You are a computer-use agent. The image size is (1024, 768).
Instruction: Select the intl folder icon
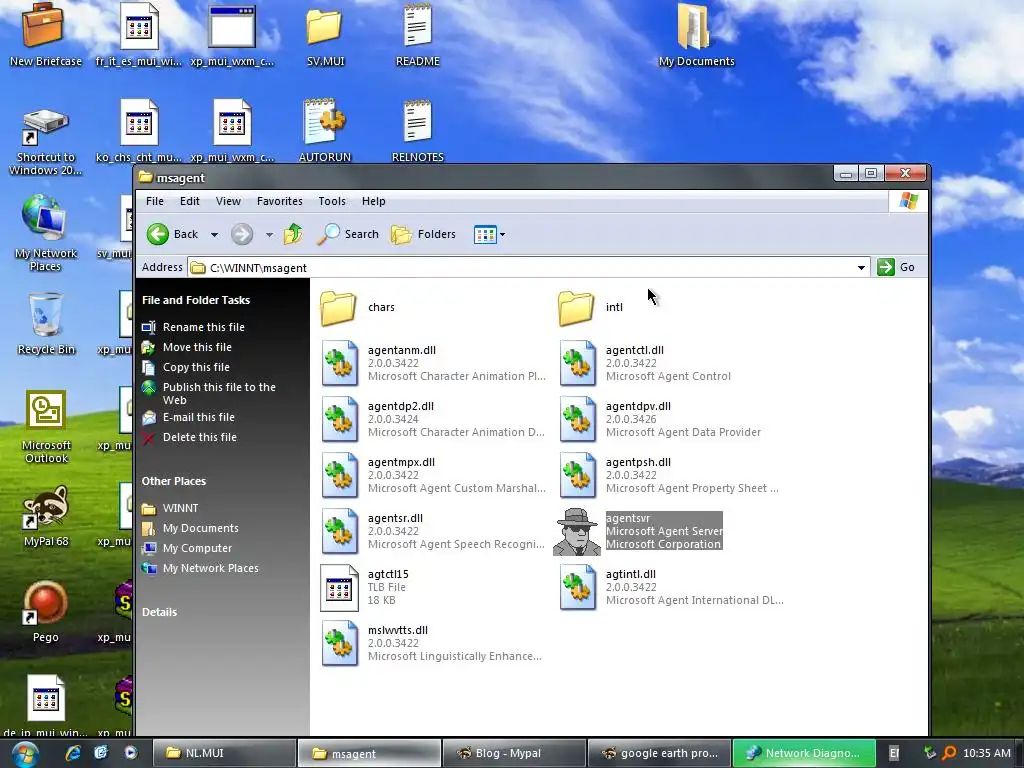(576, 308)
